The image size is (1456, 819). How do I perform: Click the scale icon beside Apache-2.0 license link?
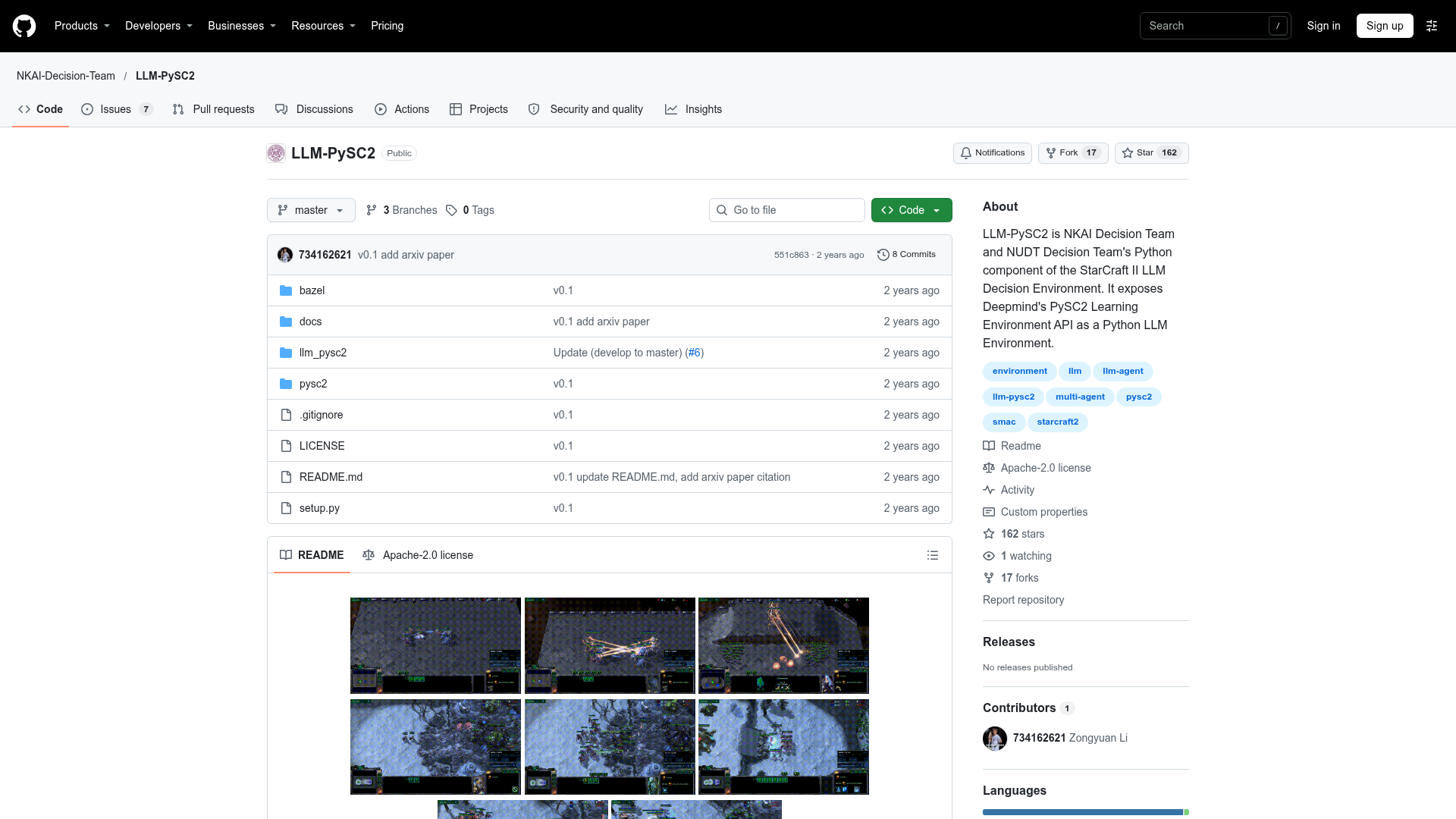pos(989,468)
